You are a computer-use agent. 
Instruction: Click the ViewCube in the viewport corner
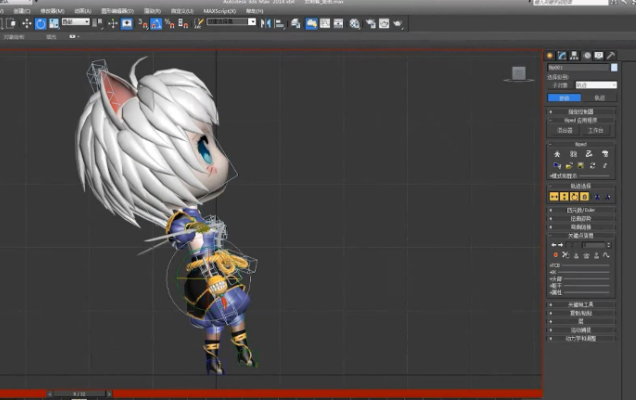tap(518, 73)
